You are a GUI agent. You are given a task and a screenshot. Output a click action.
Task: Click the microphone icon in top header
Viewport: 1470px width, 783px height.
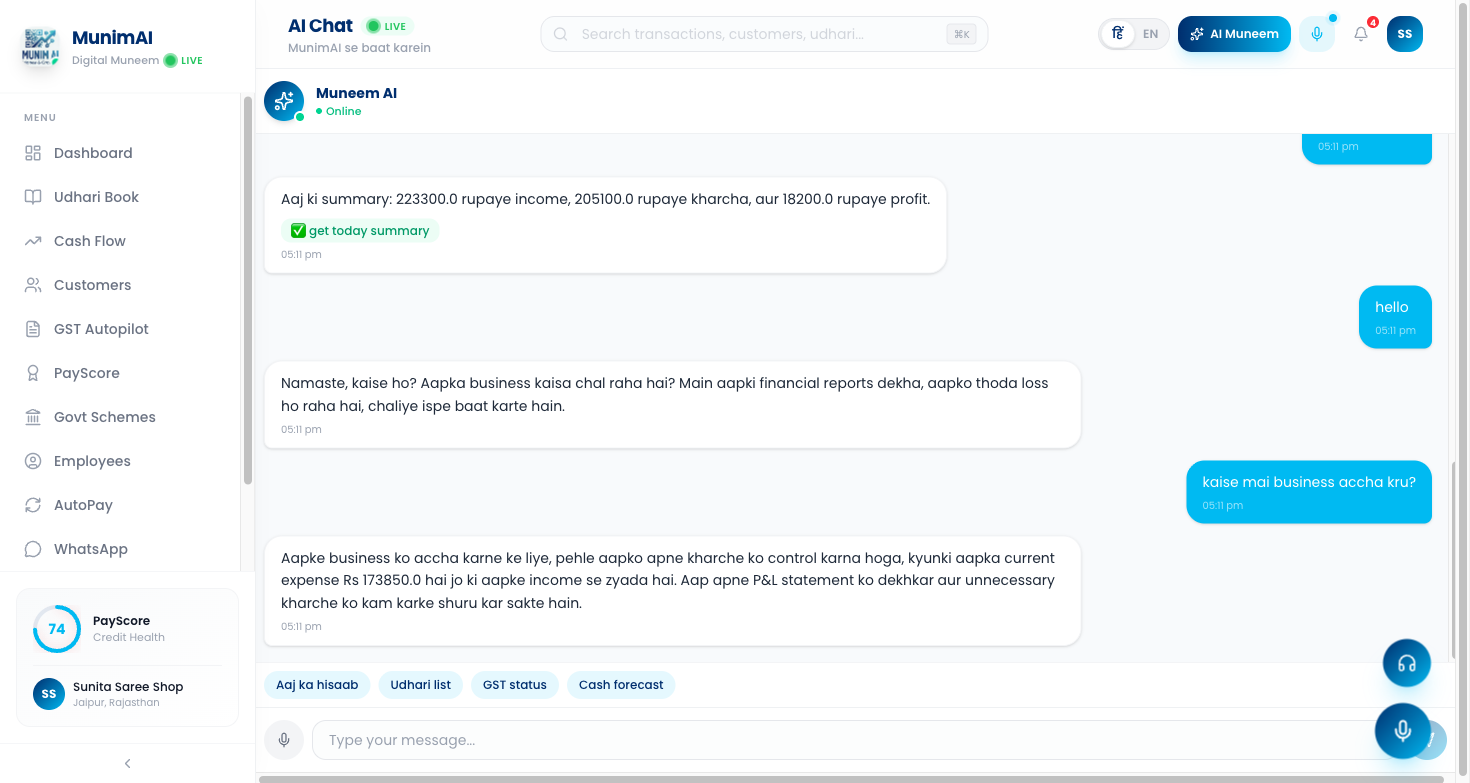pos(1317,34)
